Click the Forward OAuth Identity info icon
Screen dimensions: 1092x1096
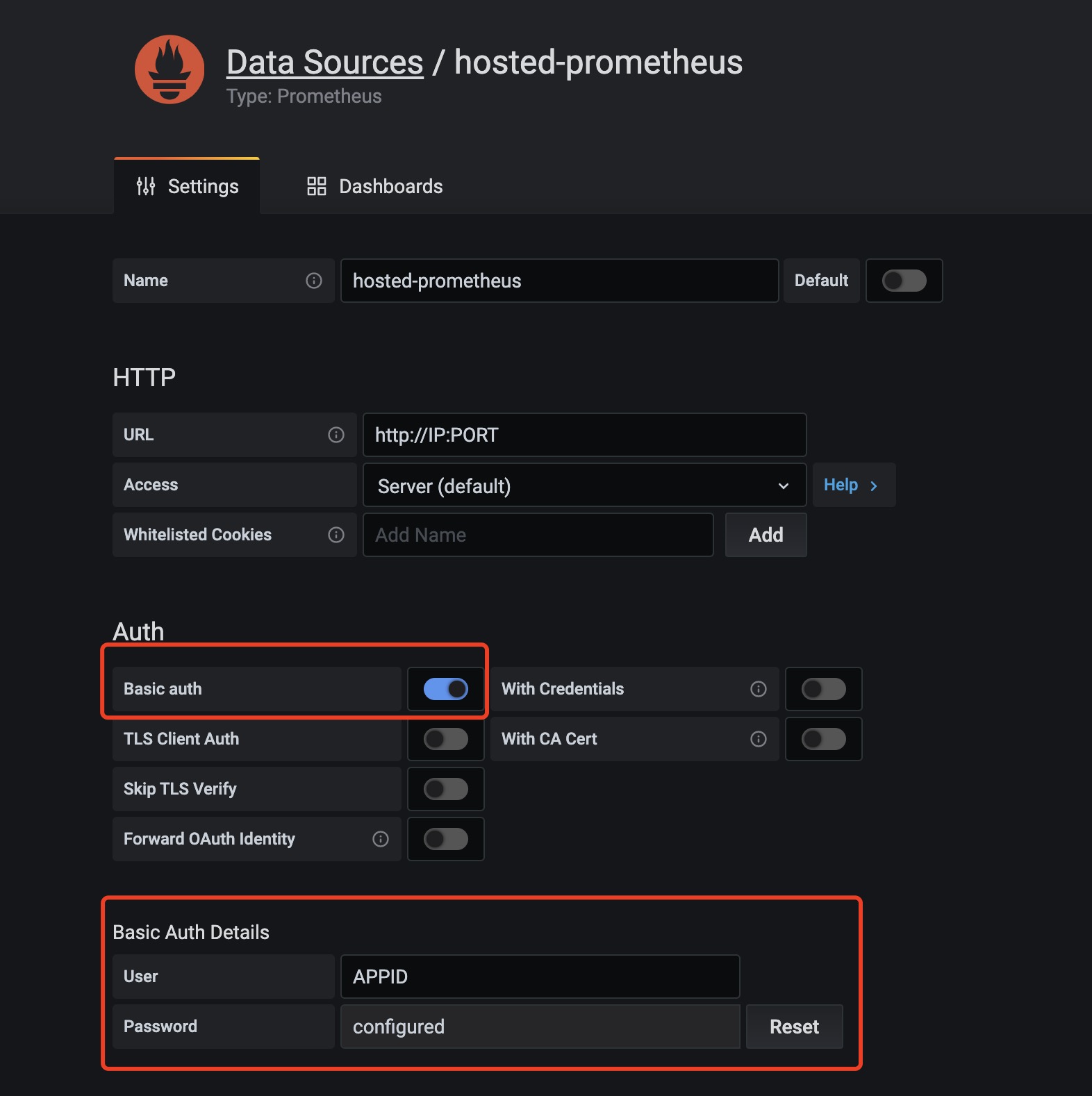click(381, 839)
